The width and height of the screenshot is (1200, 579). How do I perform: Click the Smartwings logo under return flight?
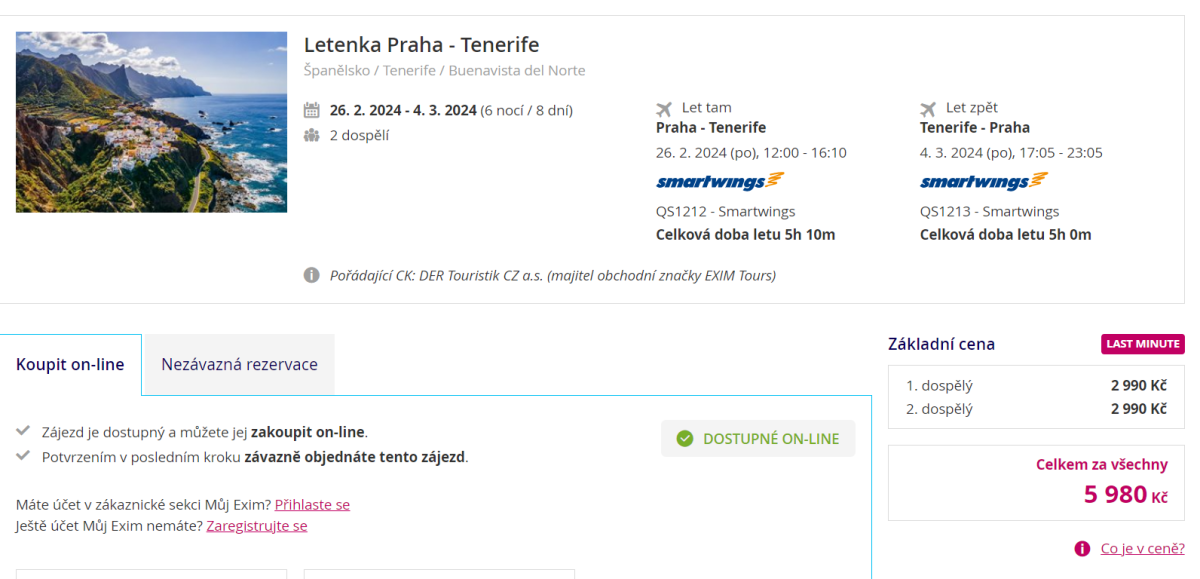coord(984,181)
